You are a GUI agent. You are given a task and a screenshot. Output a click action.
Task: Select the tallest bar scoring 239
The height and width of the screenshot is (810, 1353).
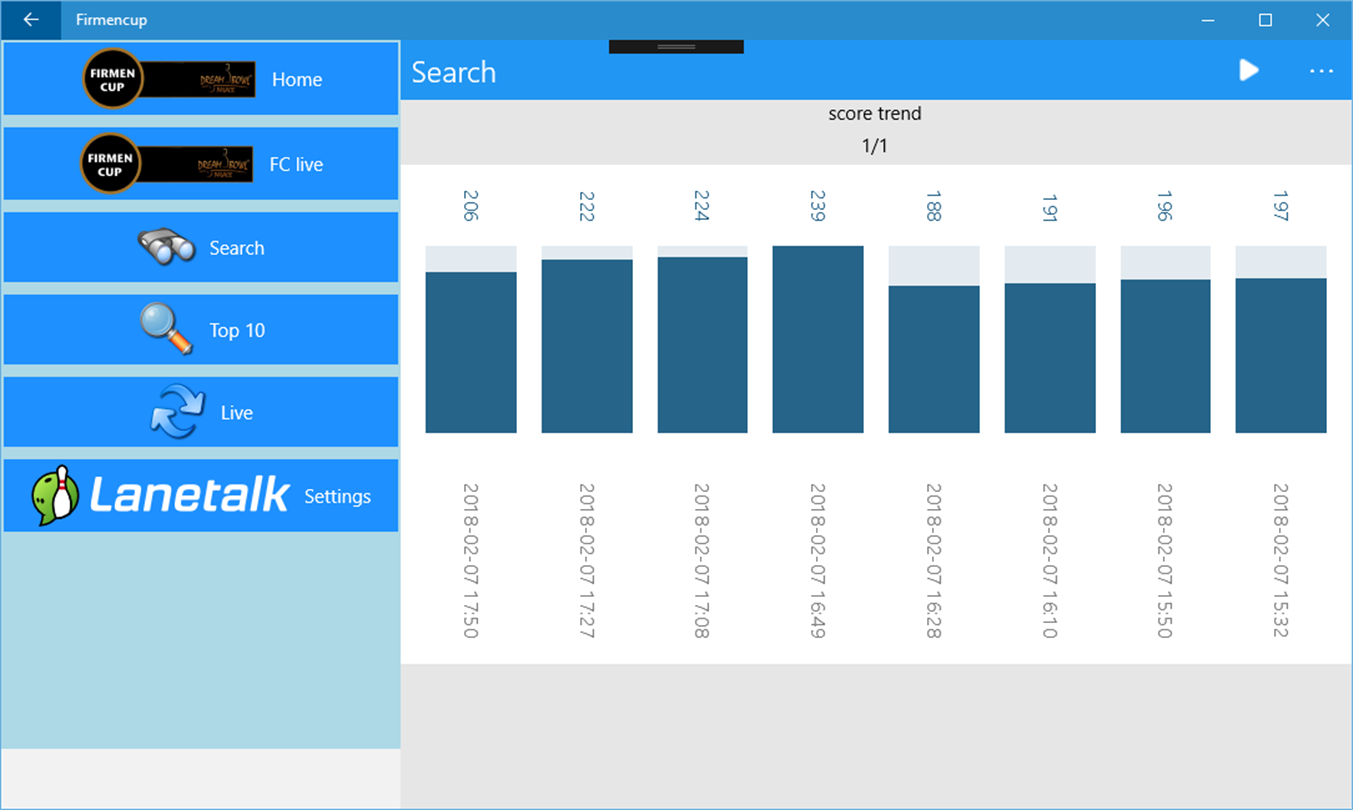(x=818, y=339)
